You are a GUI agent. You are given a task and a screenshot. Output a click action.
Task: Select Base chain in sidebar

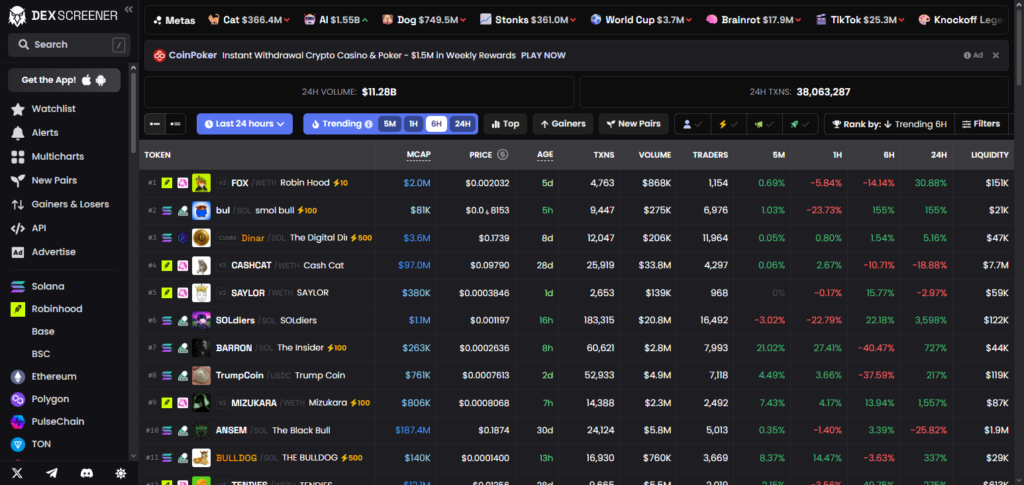coord(43,331)
